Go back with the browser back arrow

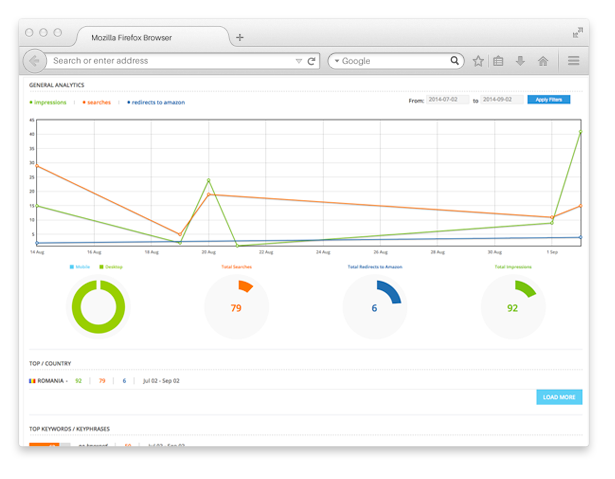tap(35, 61)
